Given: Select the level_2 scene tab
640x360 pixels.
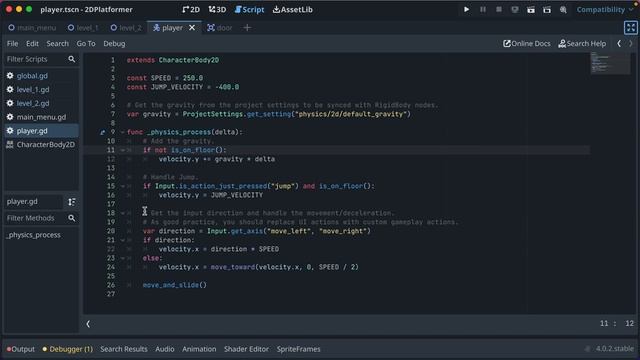Looking at the screenshot, I should (126, 28).
